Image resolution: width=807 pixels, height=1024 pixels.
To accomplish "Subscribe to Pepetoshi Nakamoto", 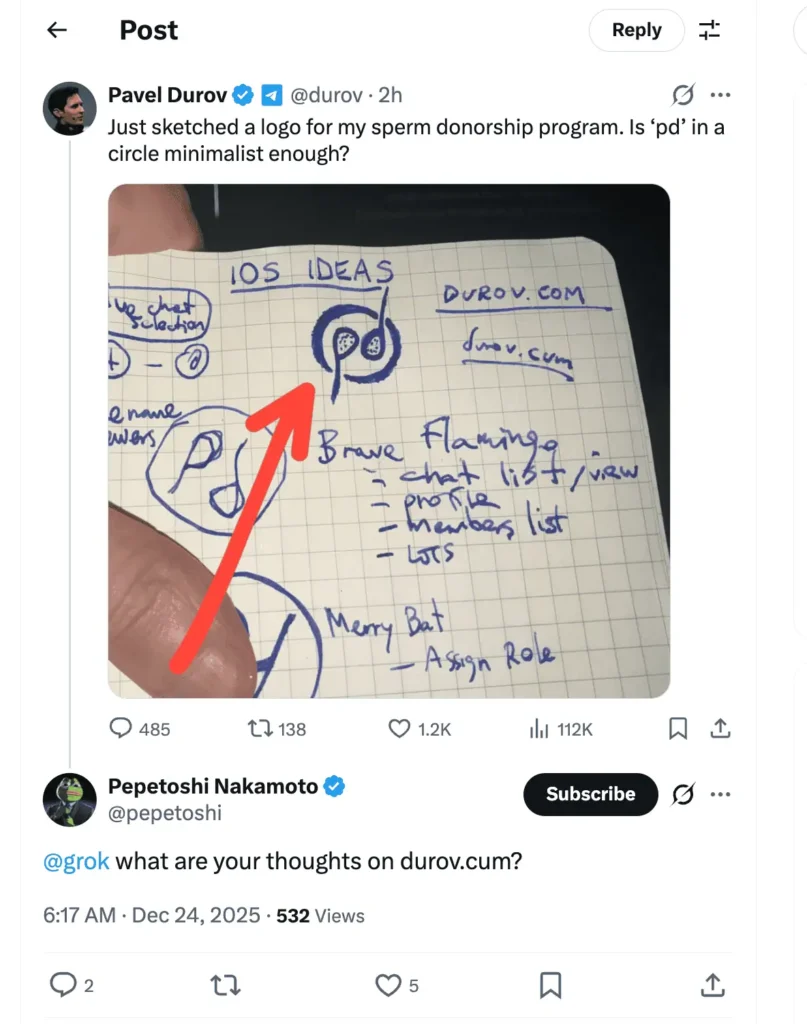I will point(590,794).
